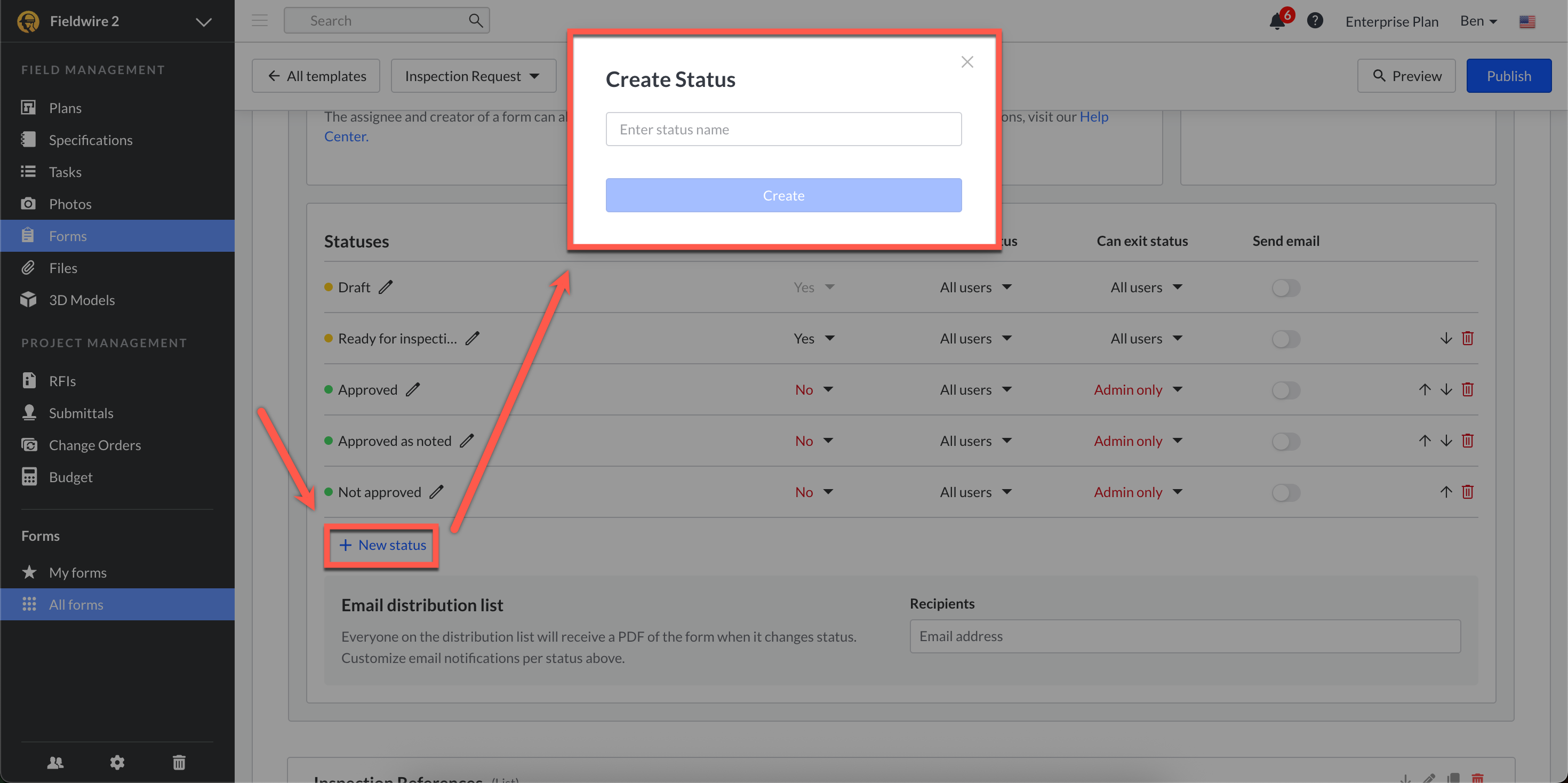Open Admin only dropdown for Approved row
This screenshot has width=1568, height=783.
point(1137,390)
